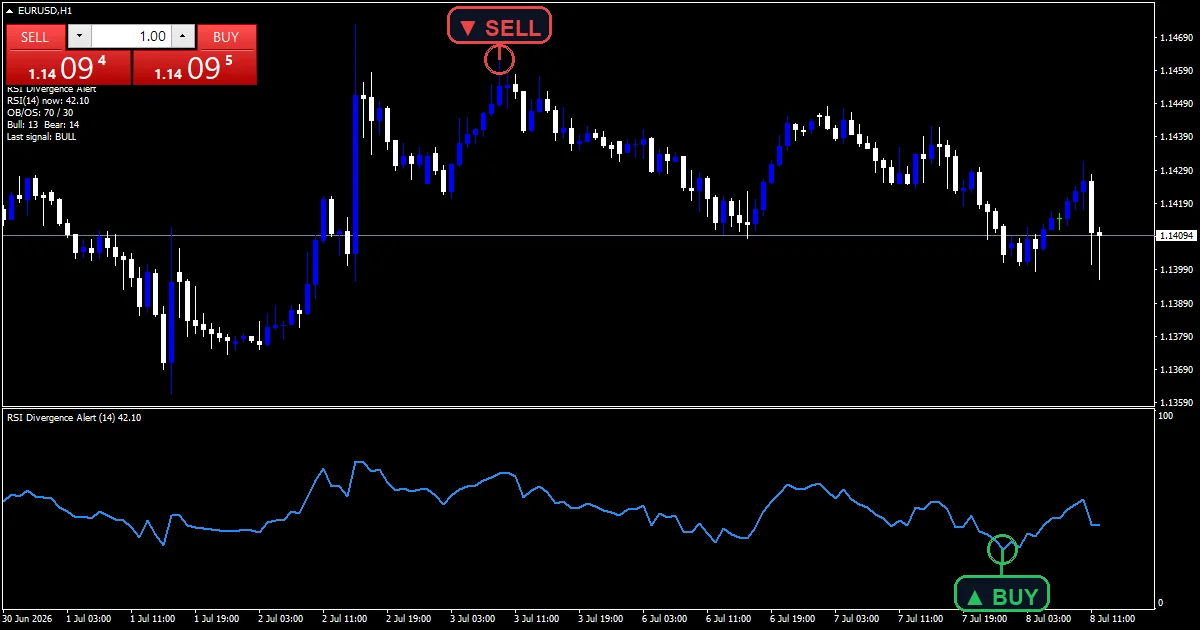Click the RSI scale value 100

point(1166,415)
